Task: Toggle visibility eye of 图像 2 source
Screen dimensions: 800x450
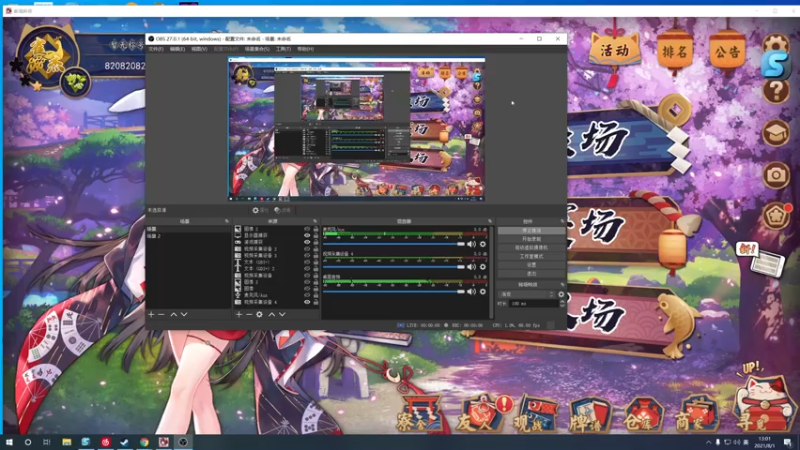Action: [307, 229]
